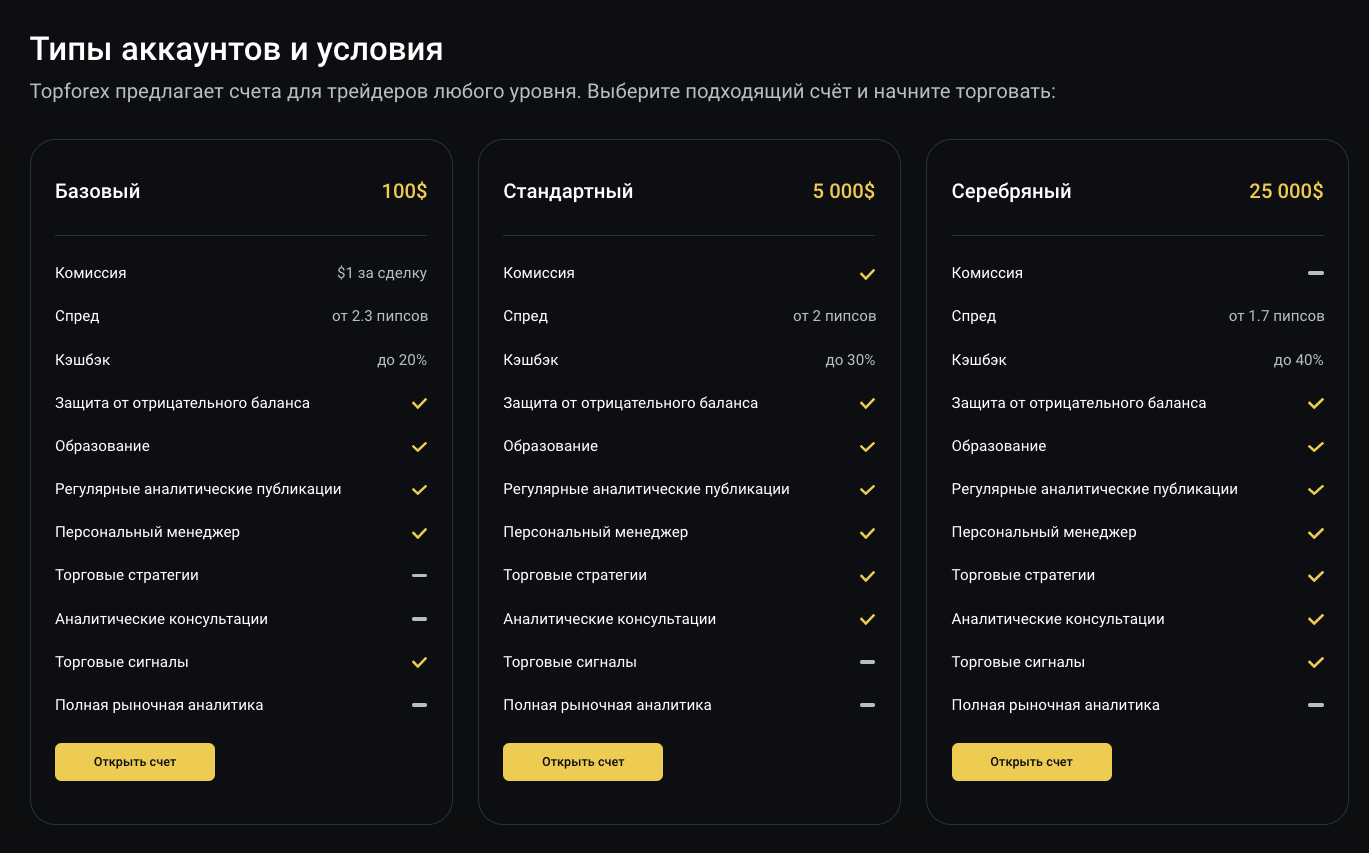The width and height of the screenshot is (1369, 853).
Task: Click the Серебряный plan's Аналитические консультации checkmark
Action: (1315, 619)
